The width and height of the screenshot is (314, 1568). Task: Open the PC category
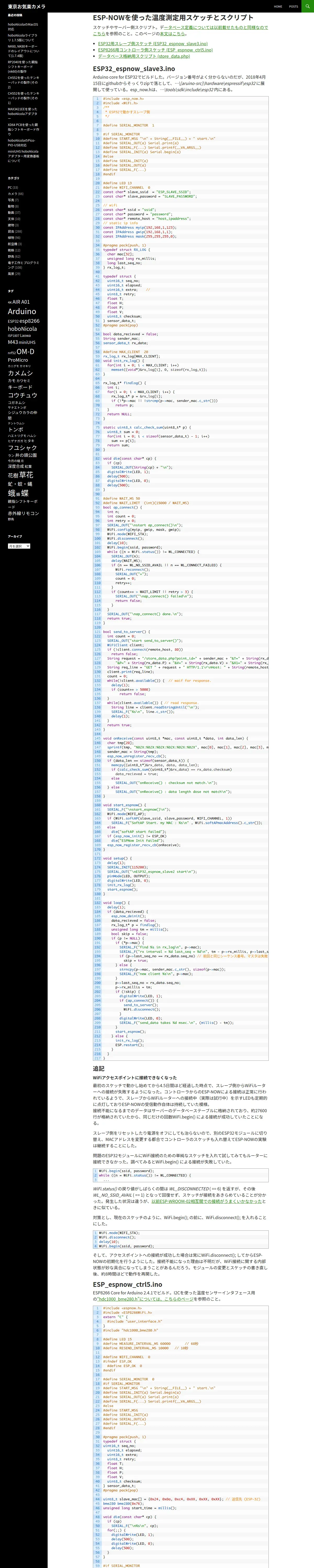[x=10, y=187]
